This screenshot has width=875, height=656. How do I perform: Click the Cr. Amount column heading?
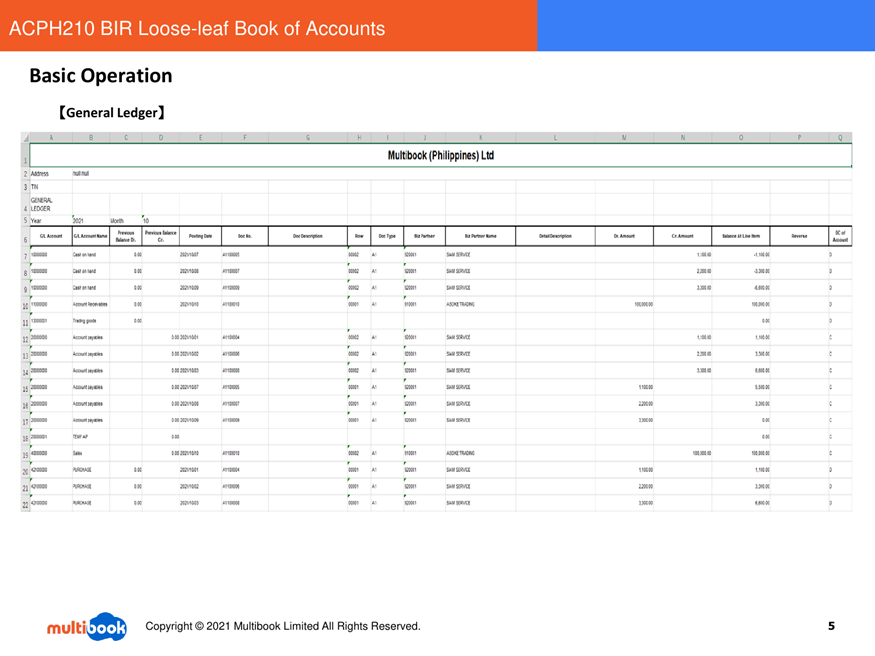(682, 237)
